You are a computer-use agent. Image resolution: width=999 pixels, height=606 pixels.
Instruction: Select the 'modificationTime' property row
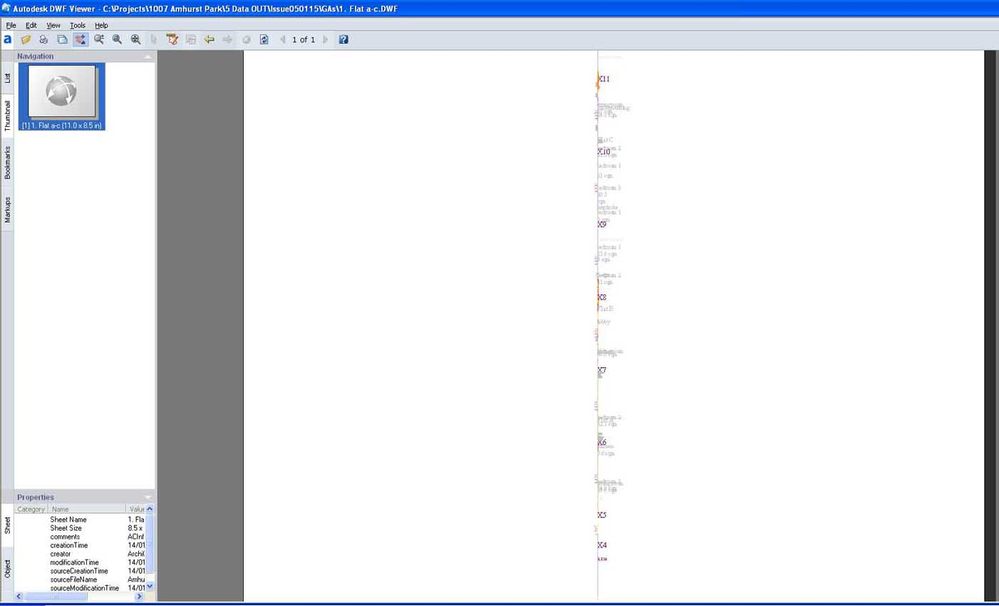click(80, 563)
